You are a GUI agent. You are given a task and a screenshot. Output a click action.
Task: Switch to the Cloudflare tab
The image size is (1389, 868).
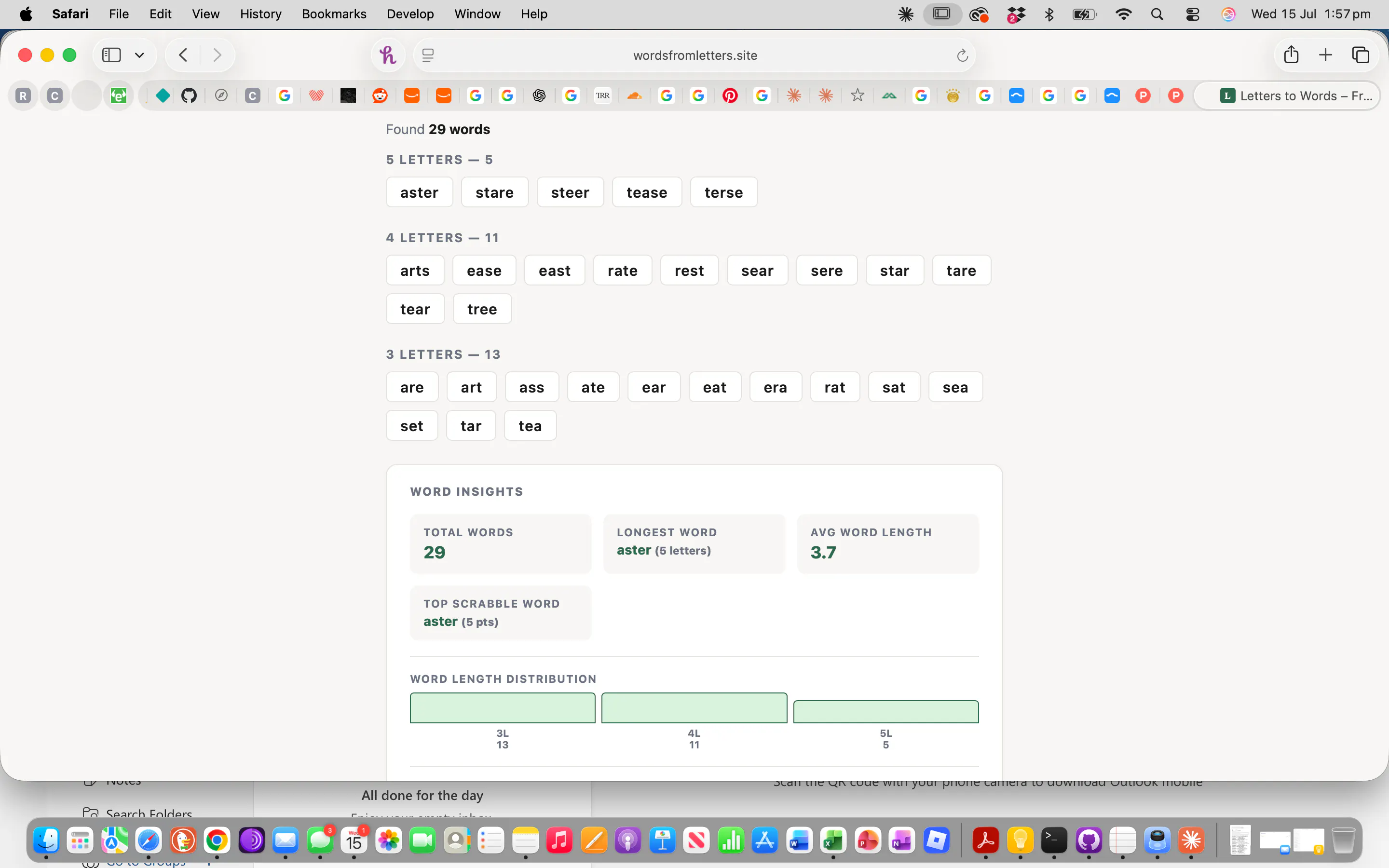point(634,95)
